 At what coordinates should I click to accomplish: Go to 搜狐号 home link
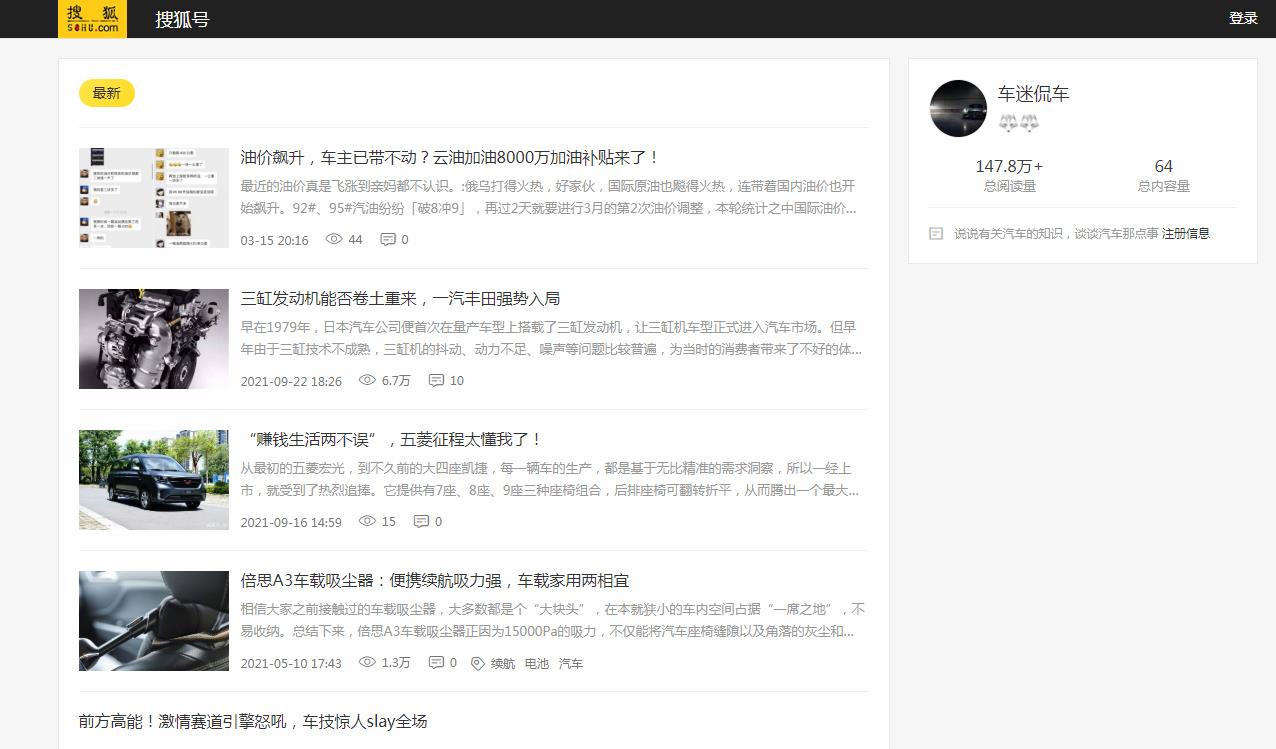click(182, 19)
